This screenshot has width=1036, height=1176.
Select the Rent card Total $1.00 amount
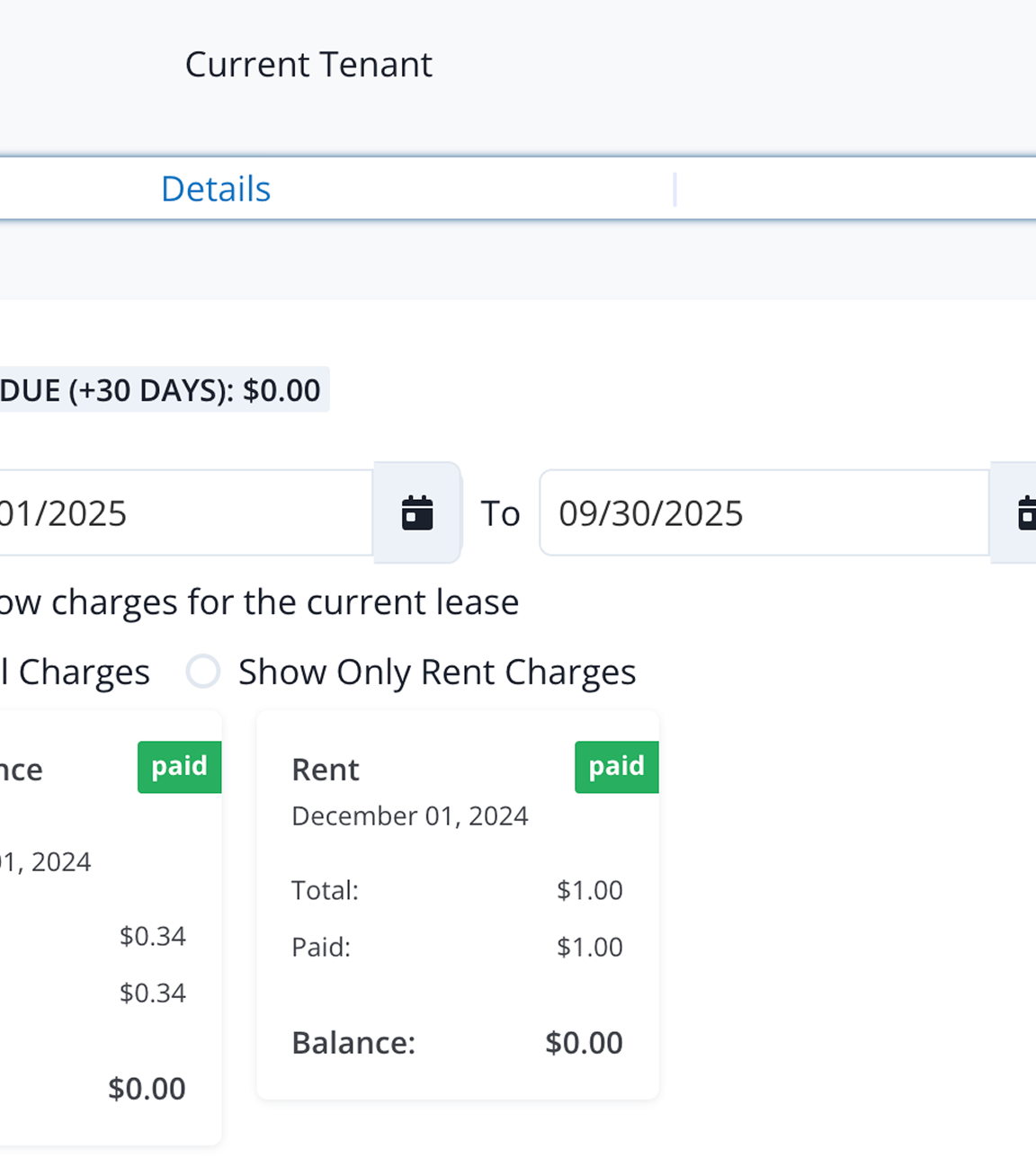click(x=589, y=890)
